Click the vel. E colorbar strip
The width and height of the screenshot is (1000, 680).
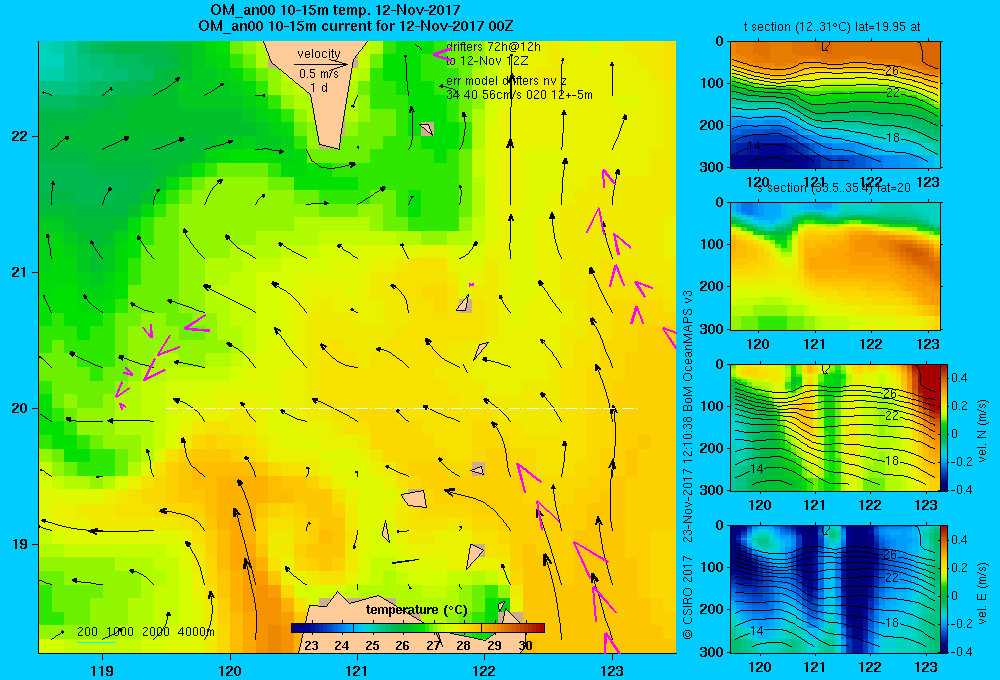(945, 589)
